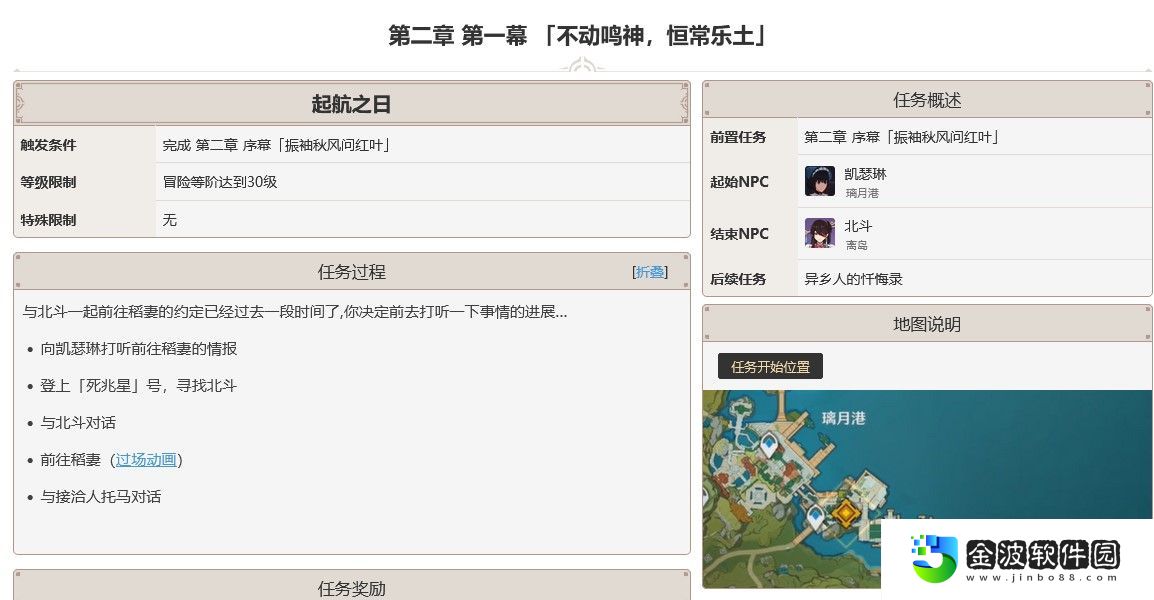Image resolution: width=1154 pixels, height=600 pixels.
Task: Click the 异乡人的忏悔录 follow-up quest
Action: pyautogui.click(x=853, y=279)
